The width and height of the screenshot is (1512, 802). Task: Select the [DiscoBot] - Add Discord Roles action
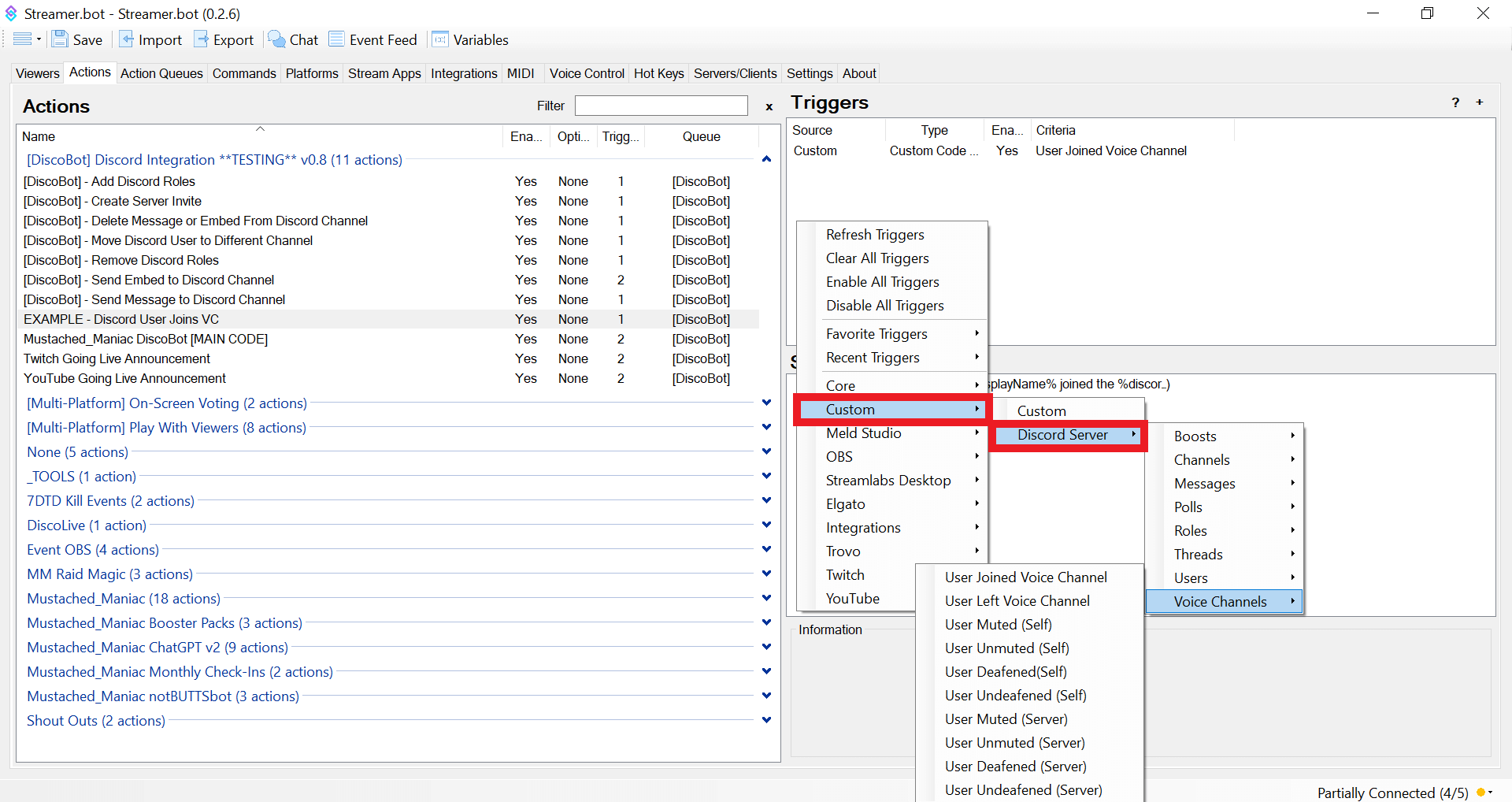tap(388, 181)
